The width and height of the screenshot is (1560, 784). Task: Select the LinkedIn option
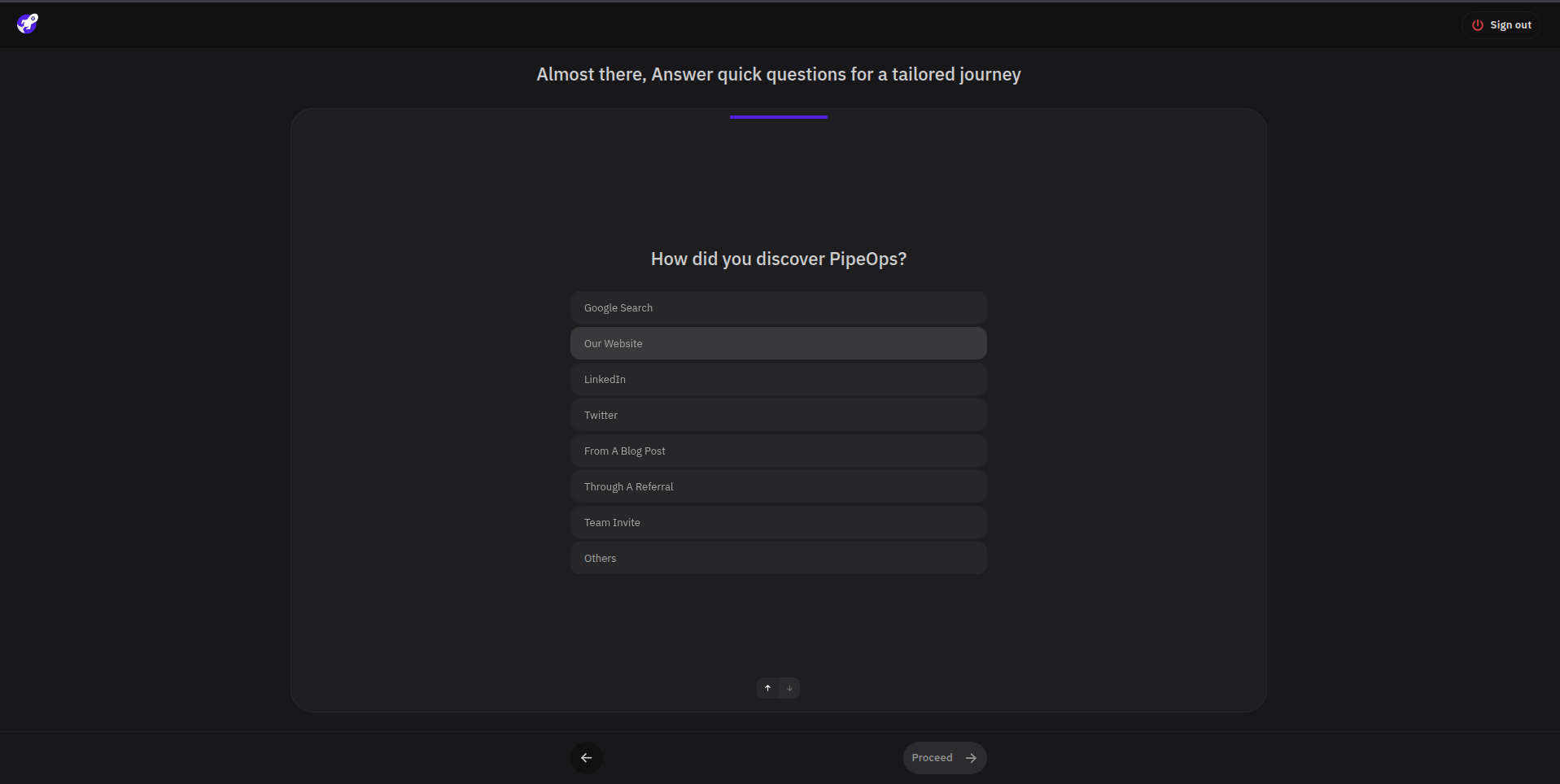pos(779,380)
